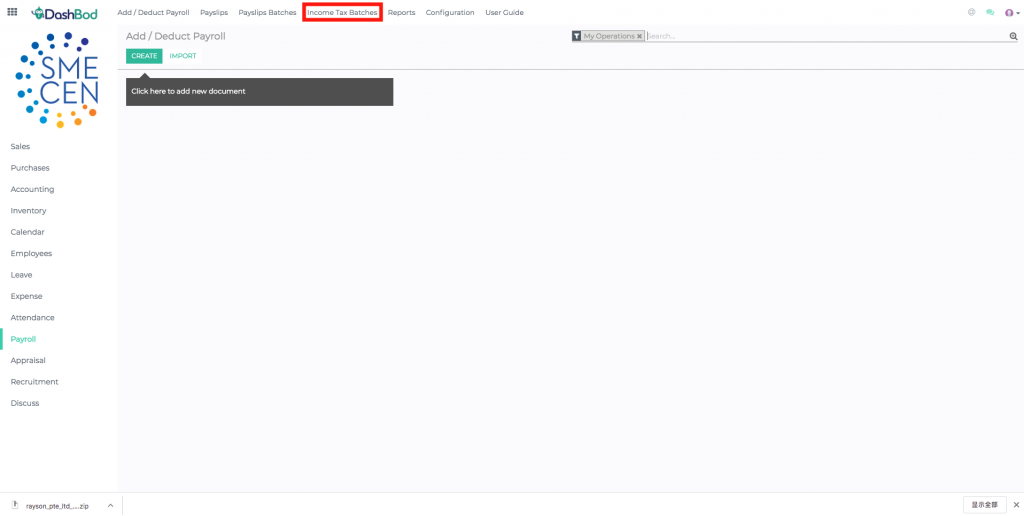Click the search magnifier icon
The height and width of the screenshot is (516, 1024).
pyautogui.click(x=1012, y=36)
